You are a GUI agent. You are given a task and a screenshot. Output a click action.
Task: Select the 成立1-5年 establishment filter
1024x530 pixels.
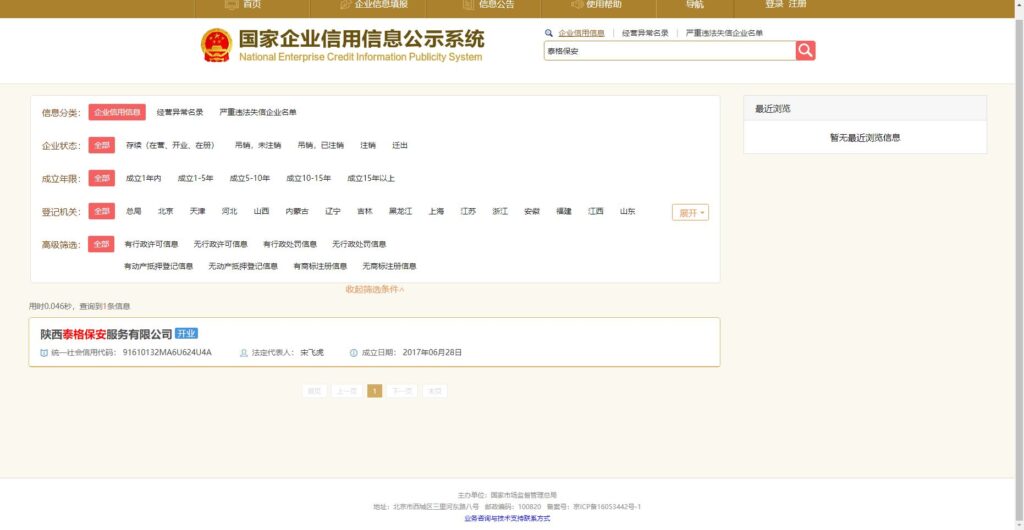click(195, 179)
